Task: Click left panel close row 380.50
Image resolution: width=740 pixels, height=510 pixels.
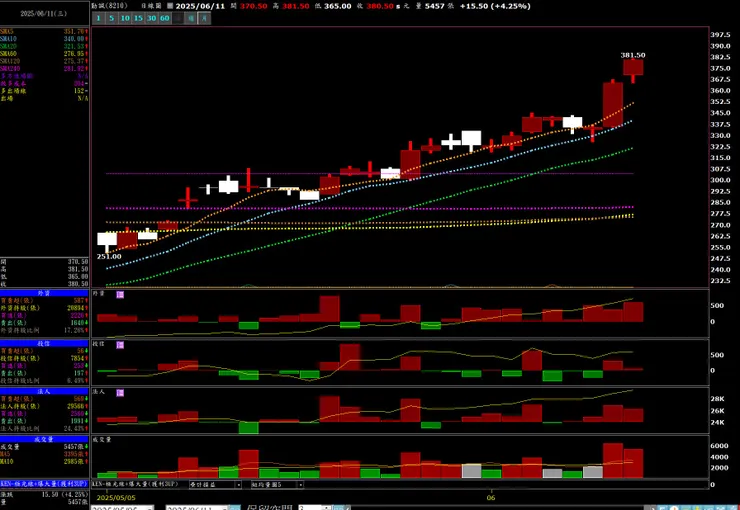Action: pyautogui.click(x=44, y=284)
